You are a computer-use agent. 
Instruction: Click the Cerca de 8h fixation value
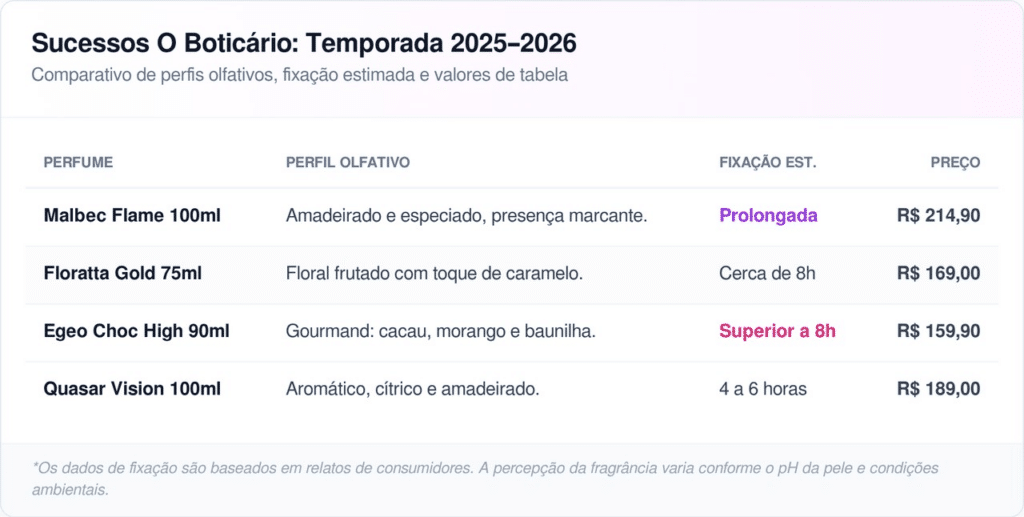767,273
